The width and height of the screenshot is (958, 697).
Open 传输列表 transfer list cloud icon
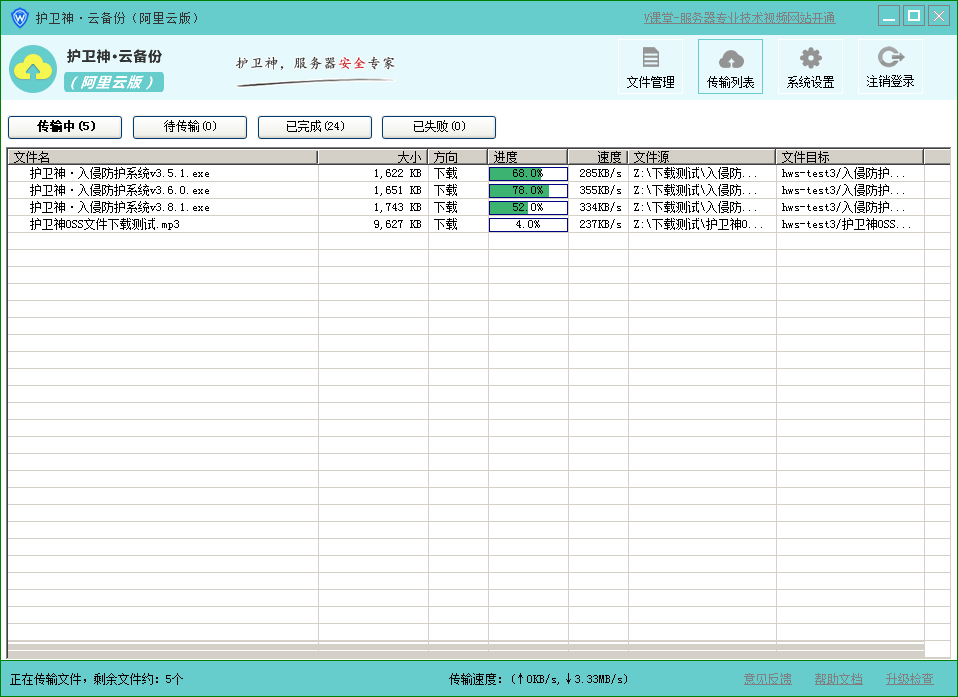(730, 67)
